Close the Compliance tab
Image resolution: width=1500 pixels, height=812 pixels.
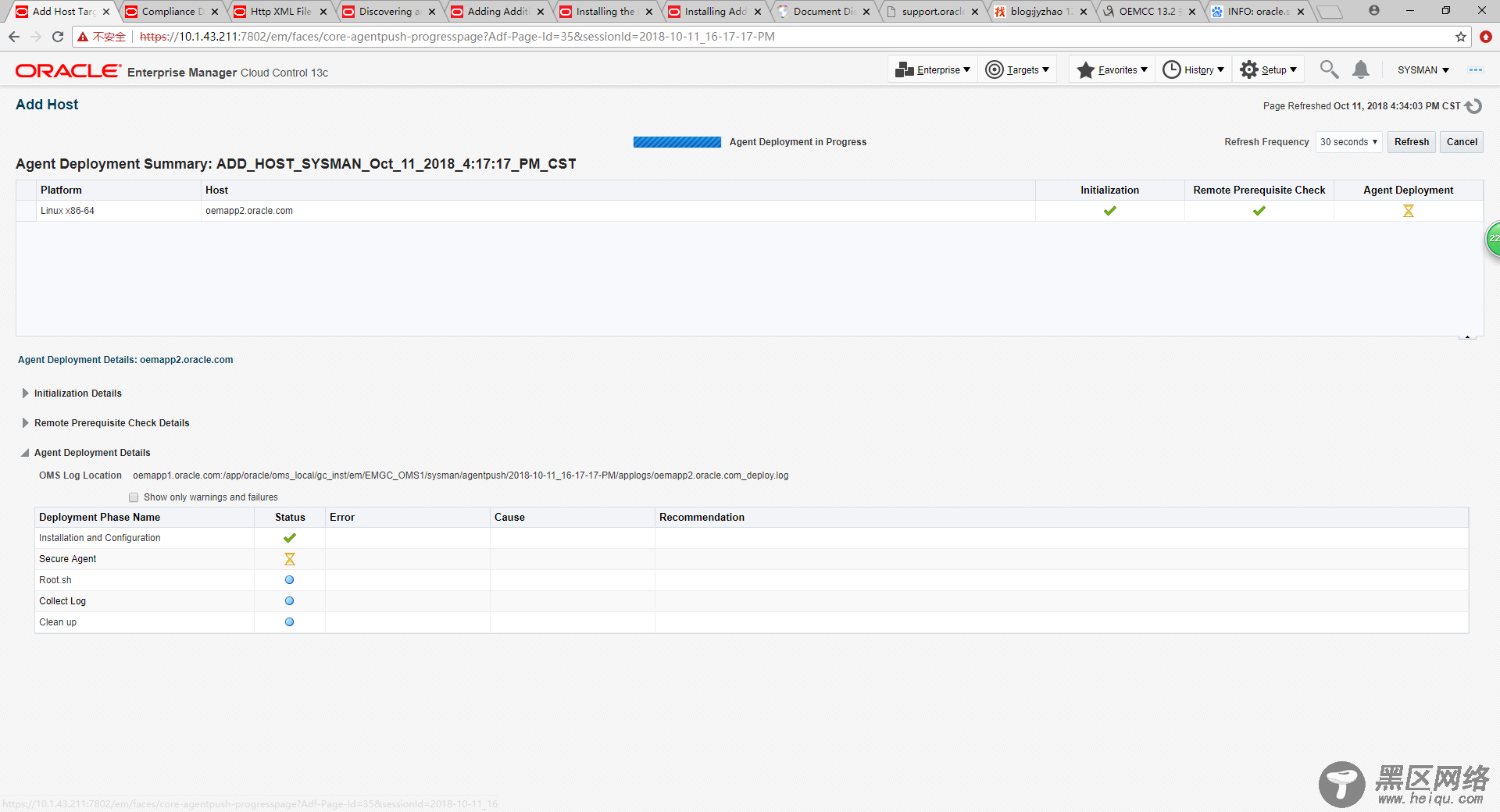215,12
